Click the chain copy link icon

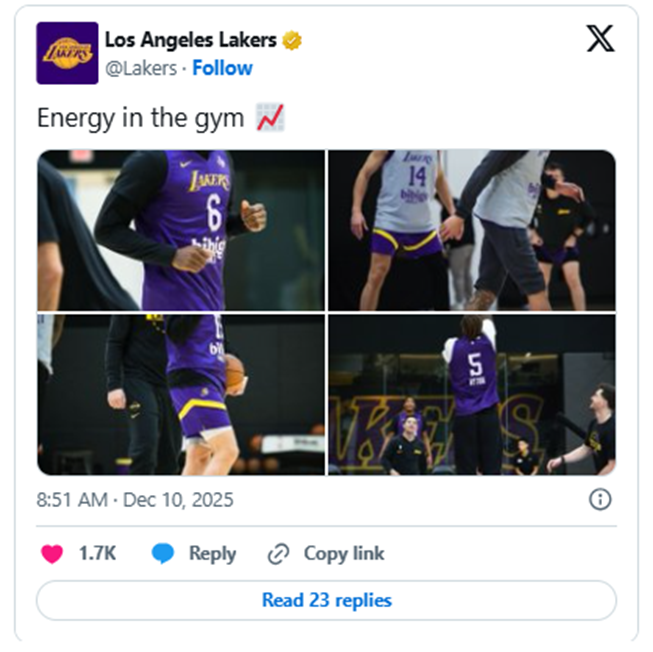pos(278,554)
